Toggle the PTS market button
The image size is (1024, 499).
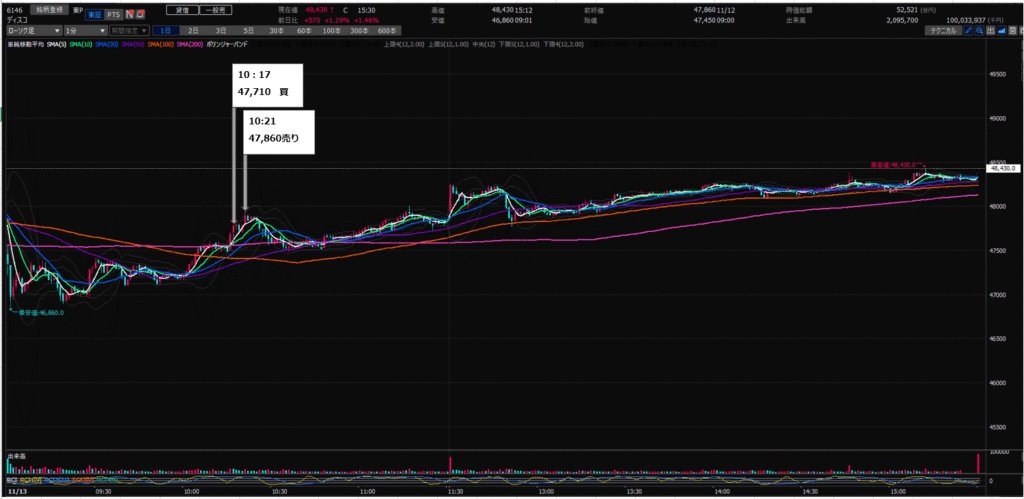[113, 14]
